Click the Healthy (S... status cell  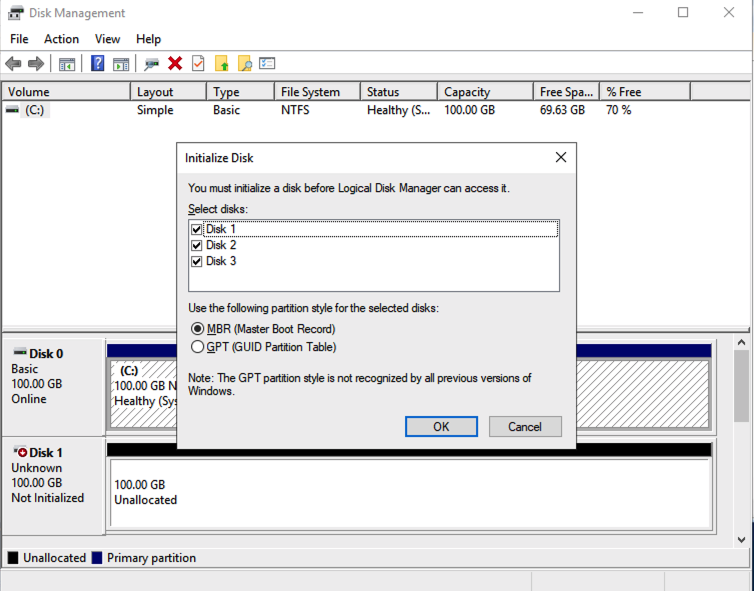click(x=398, y=110)
